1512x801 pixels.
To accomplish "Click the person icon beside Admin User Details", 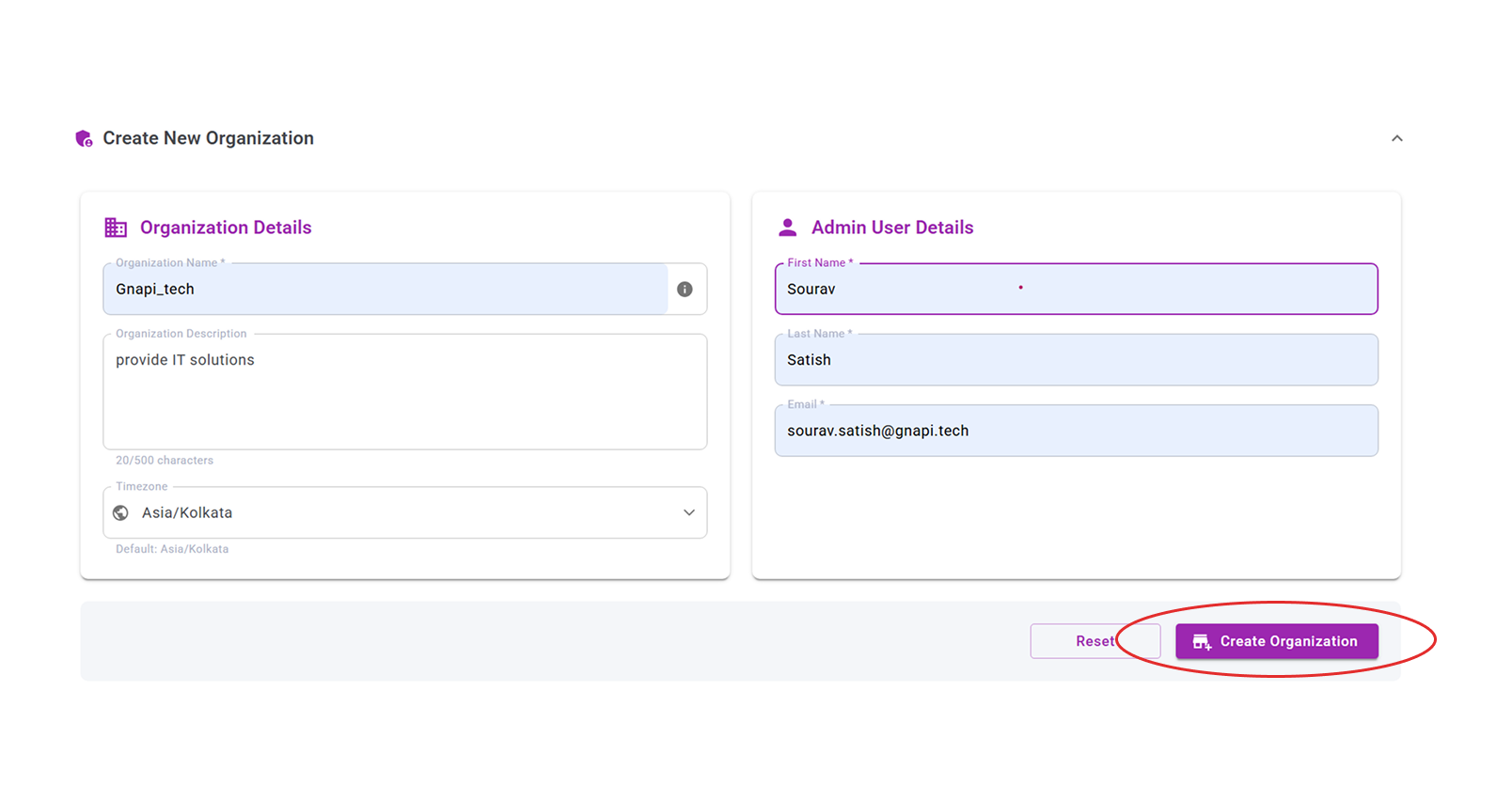I will click(x=787, y=228).
